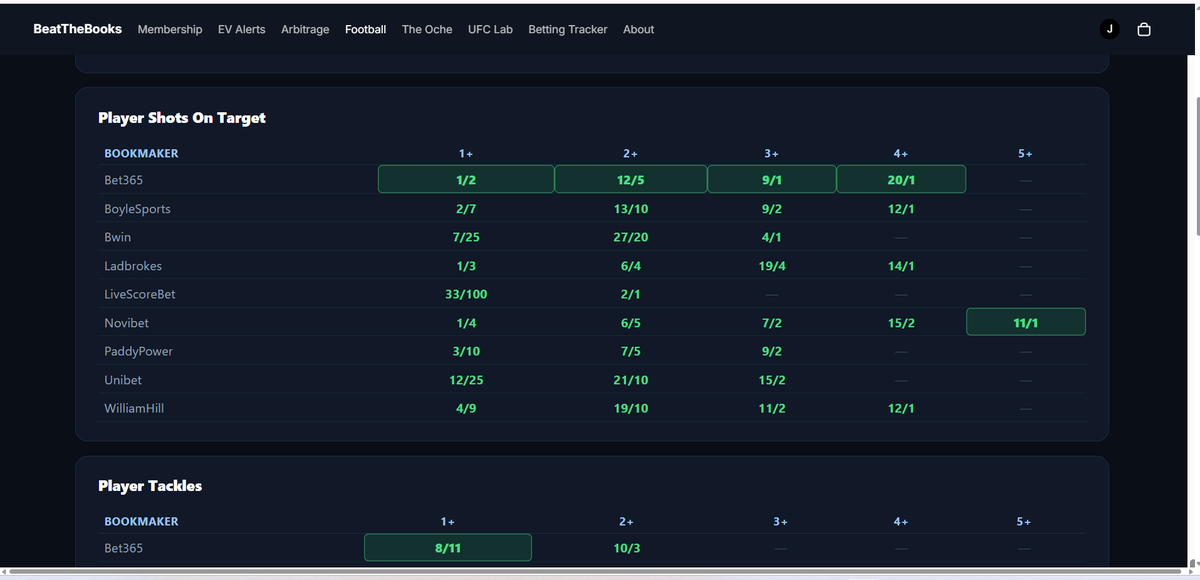Screen dimensions: 1200x580
Task: Click the Player Shots On Target heading
Action: [182, 117]
